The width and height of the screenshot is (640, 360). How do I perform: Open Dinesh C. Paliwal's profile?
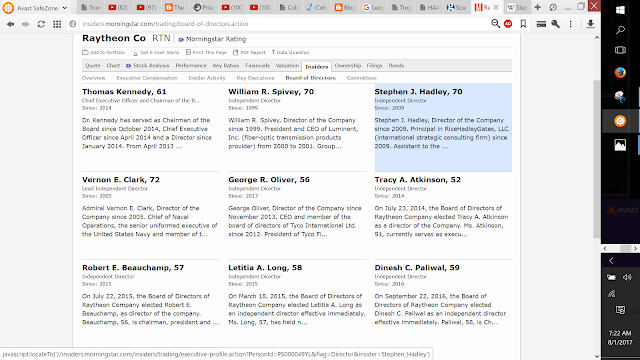(417, 268)
